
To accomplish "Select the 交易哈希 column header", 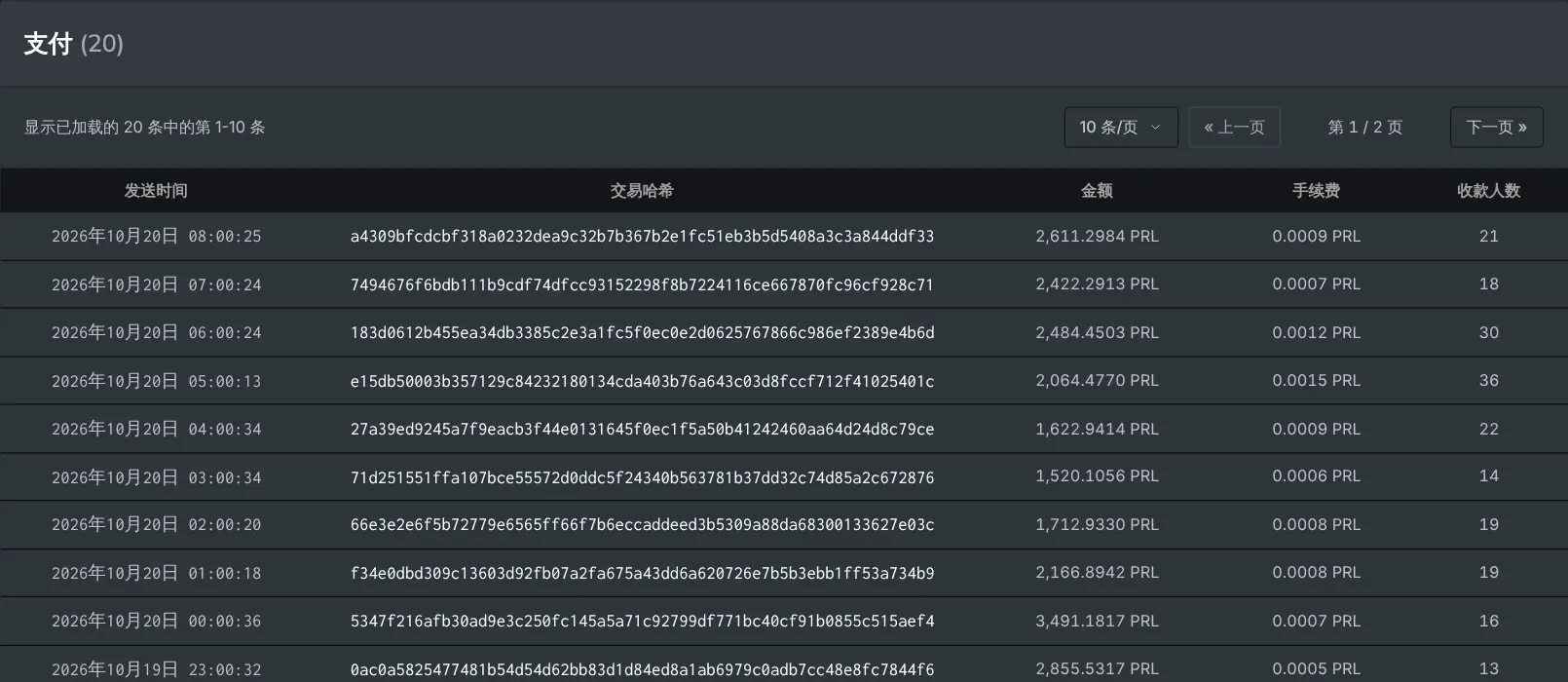I will click(642, 191).
